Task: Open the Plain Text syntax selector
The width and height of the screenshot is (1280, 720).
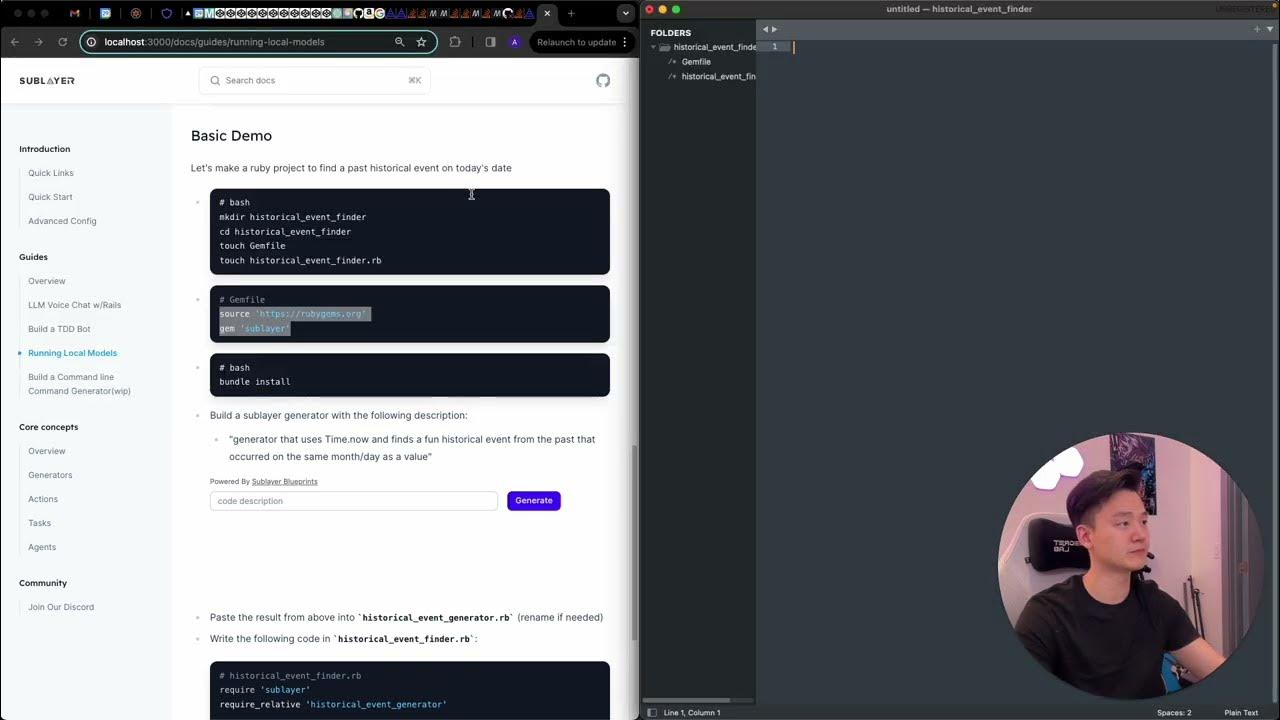Action: [x=1241, y=713]
